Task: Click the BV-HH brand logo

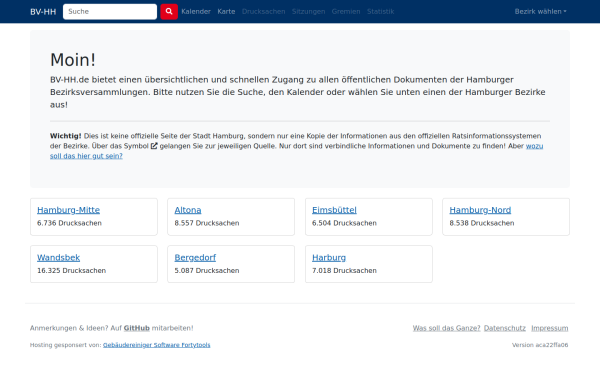Action: pyautogui.click(x=43, y=12)
